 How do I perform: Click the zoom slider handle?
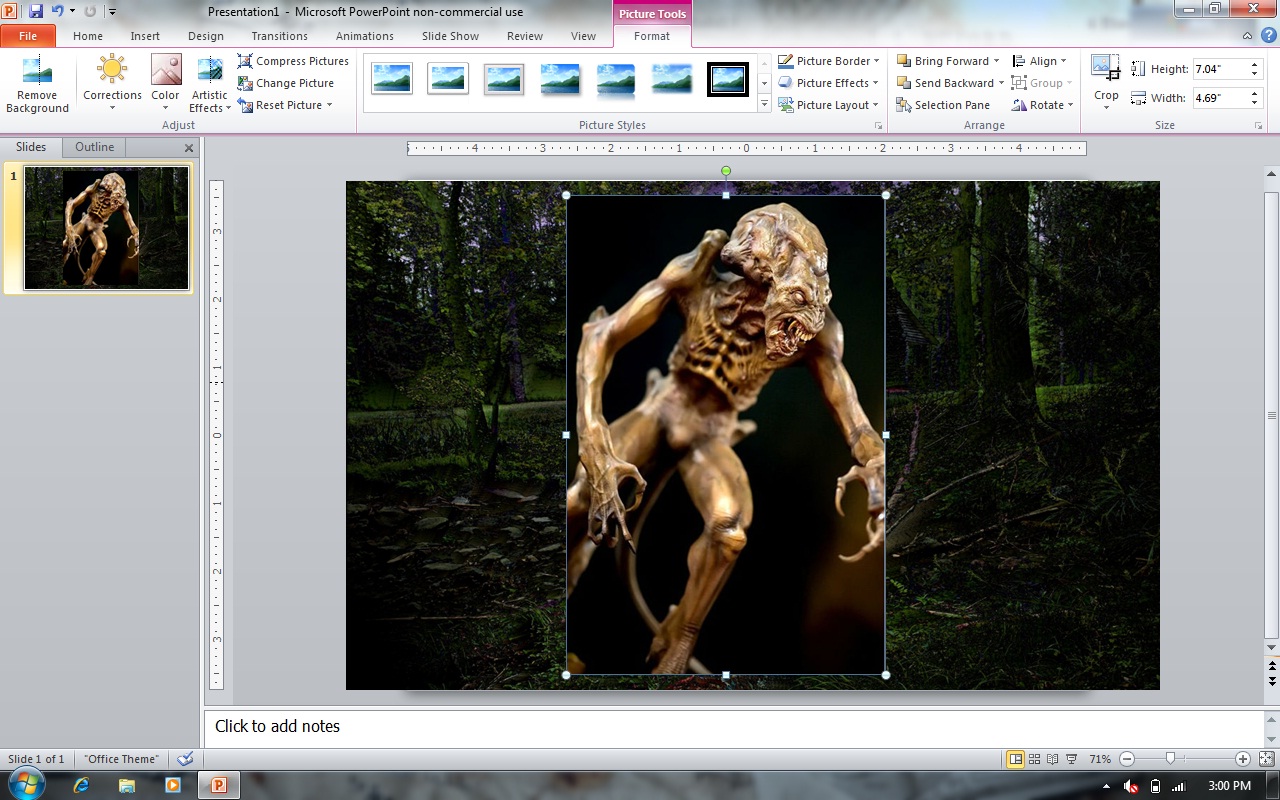(x=1170, y=759)
